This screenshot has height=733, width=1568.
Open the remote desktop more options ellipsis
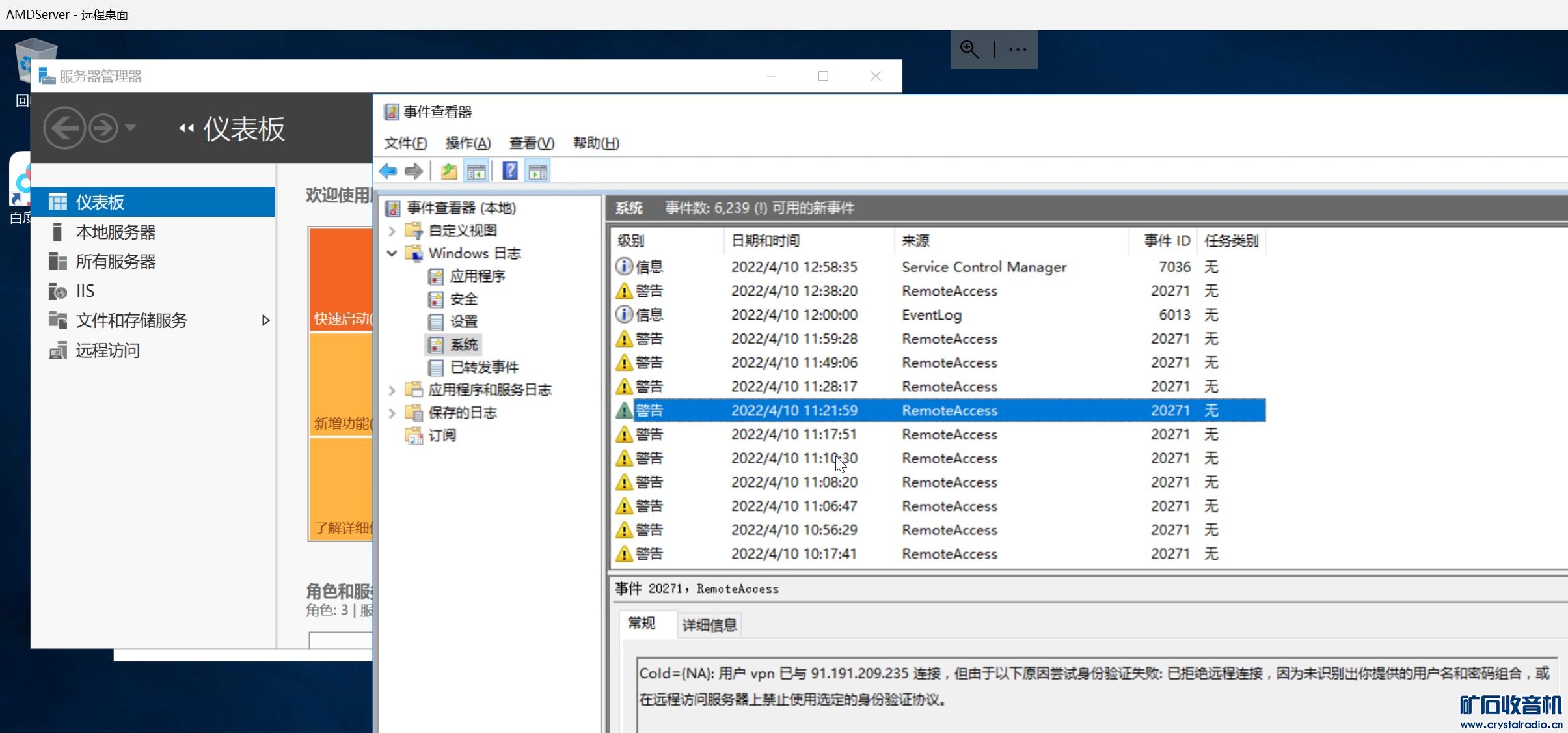(x=1018, y=49)
